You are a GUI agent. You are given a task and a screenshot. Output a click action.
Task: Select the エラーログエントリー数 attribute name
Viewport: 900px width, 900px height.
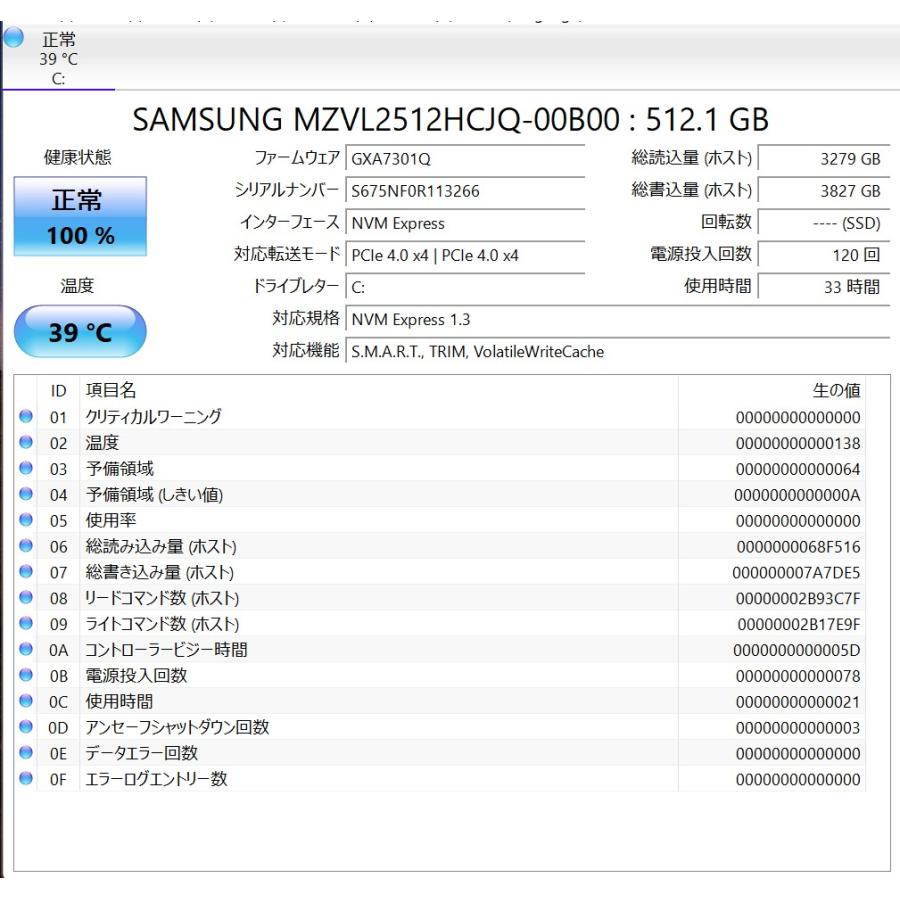click(x=156, y=778)
